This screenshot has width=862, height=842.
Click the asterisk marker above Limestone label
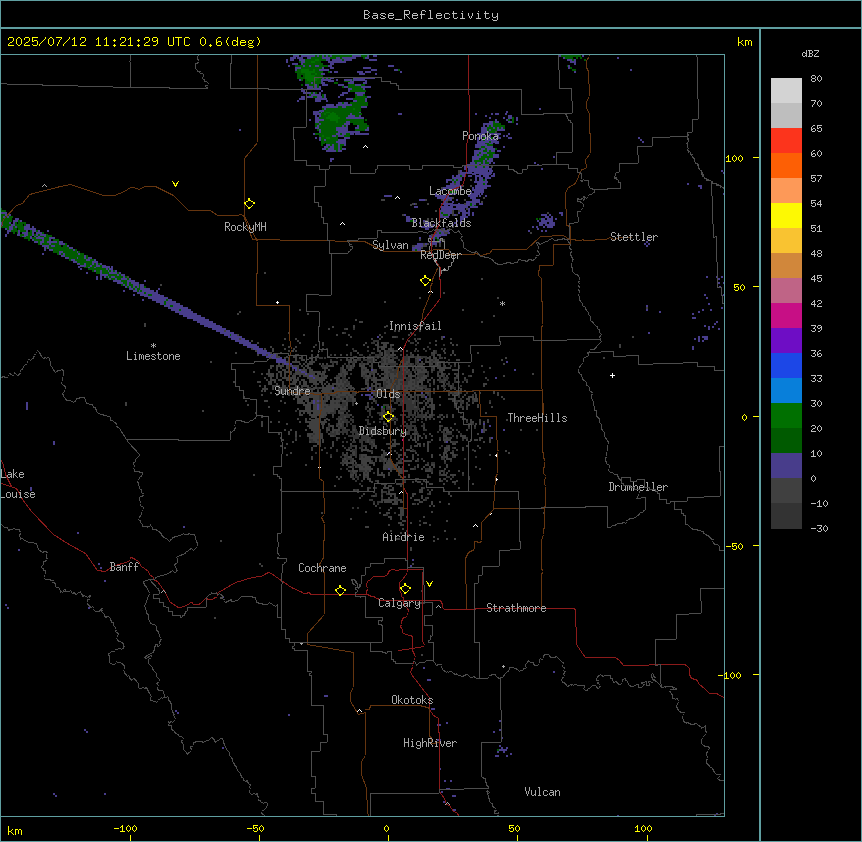pos(153,346)
